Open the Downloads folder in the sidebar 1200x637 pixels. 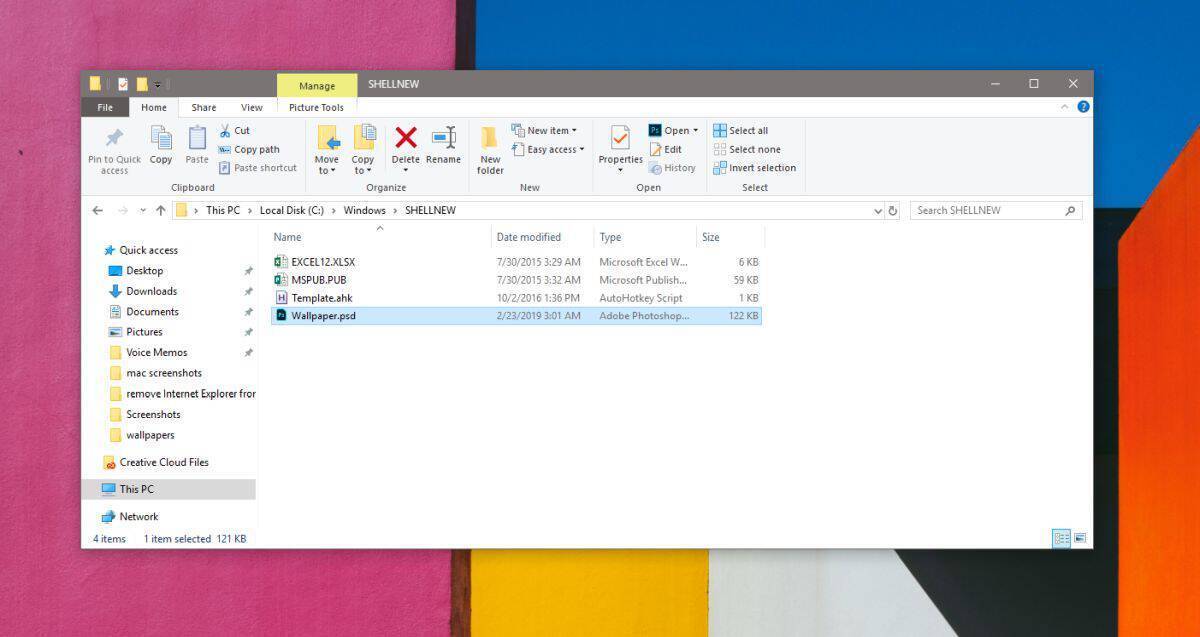[x=152, y=291]
